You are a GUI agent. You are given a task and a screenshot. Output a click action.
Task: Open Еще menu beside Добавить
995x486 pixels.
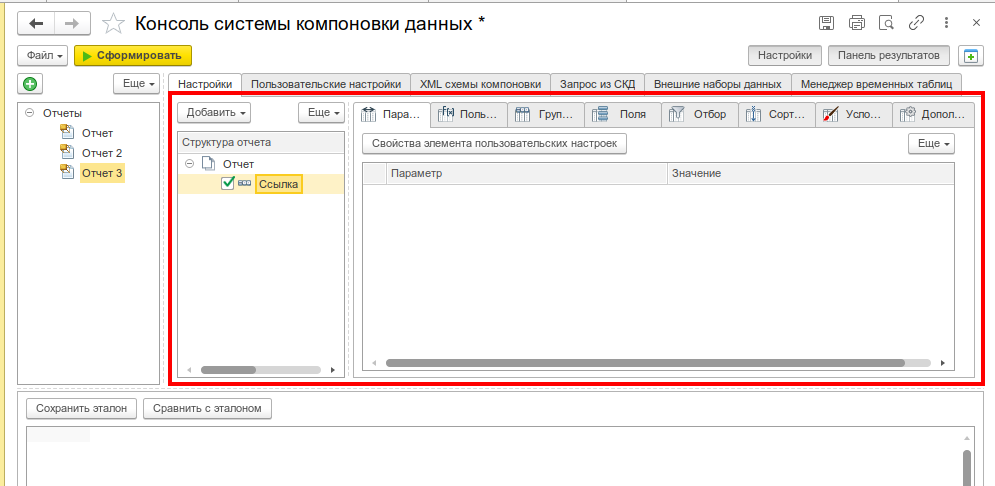click(322, 112)
